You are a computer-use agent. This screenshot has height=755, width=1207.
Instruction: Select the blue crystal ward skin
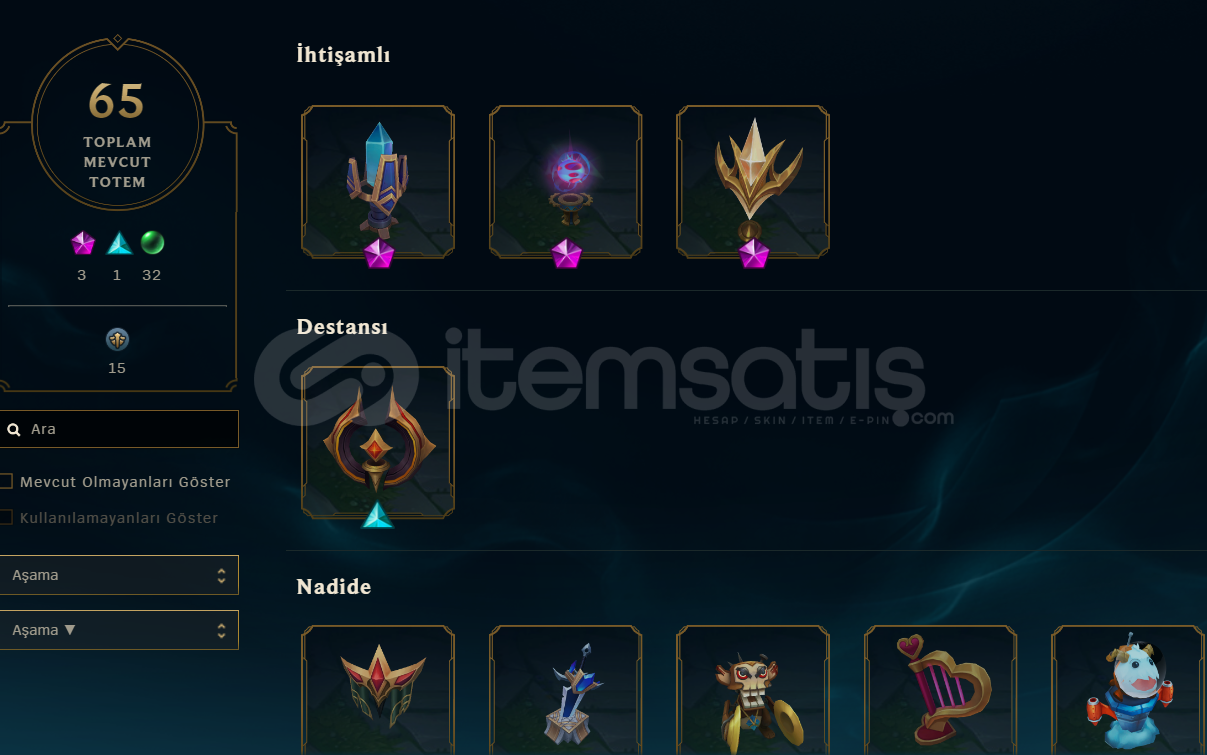(378, 182)
